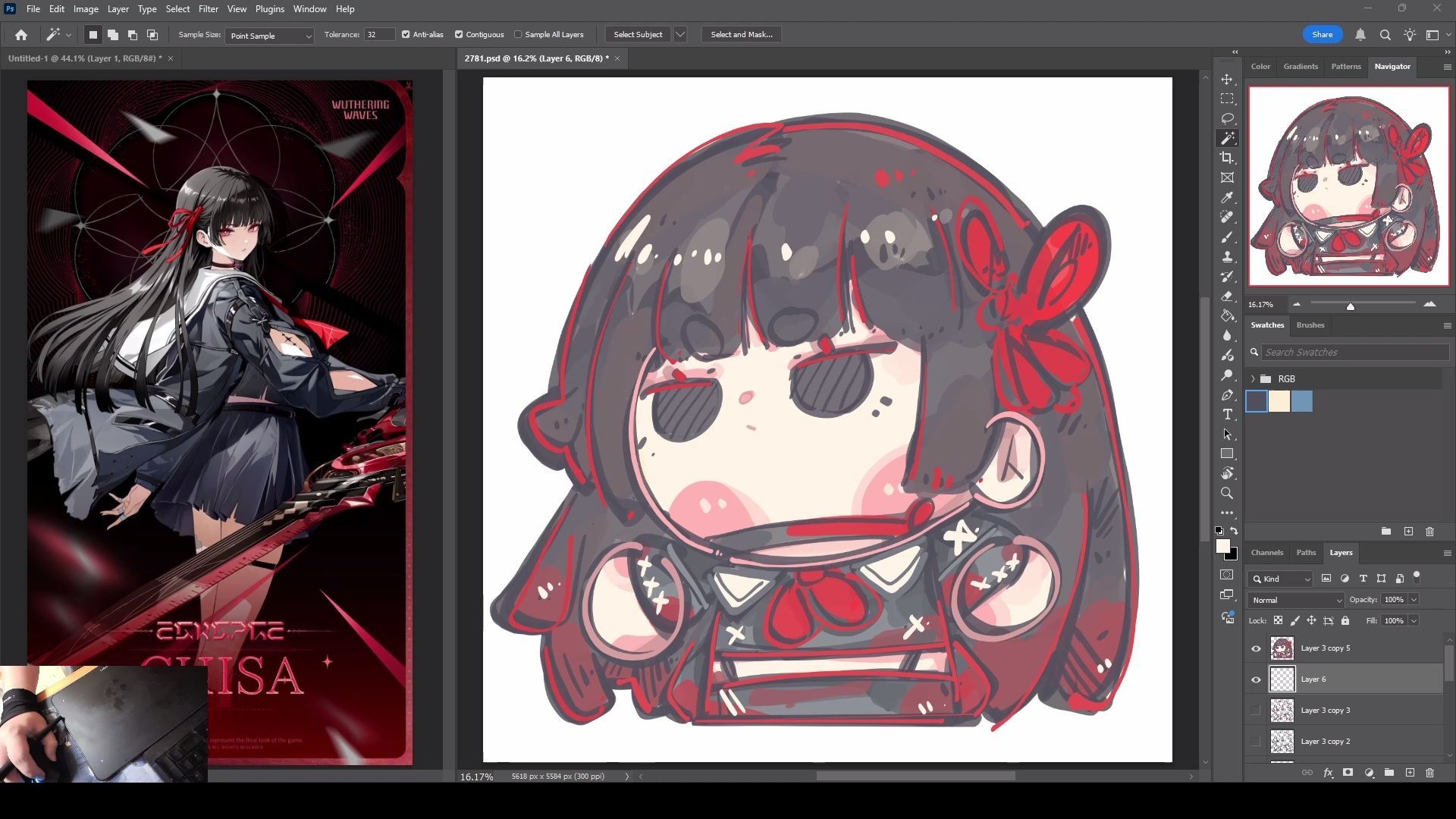Select the Blur tool
Screen dimensions: 1456x819
(1227, 336)
